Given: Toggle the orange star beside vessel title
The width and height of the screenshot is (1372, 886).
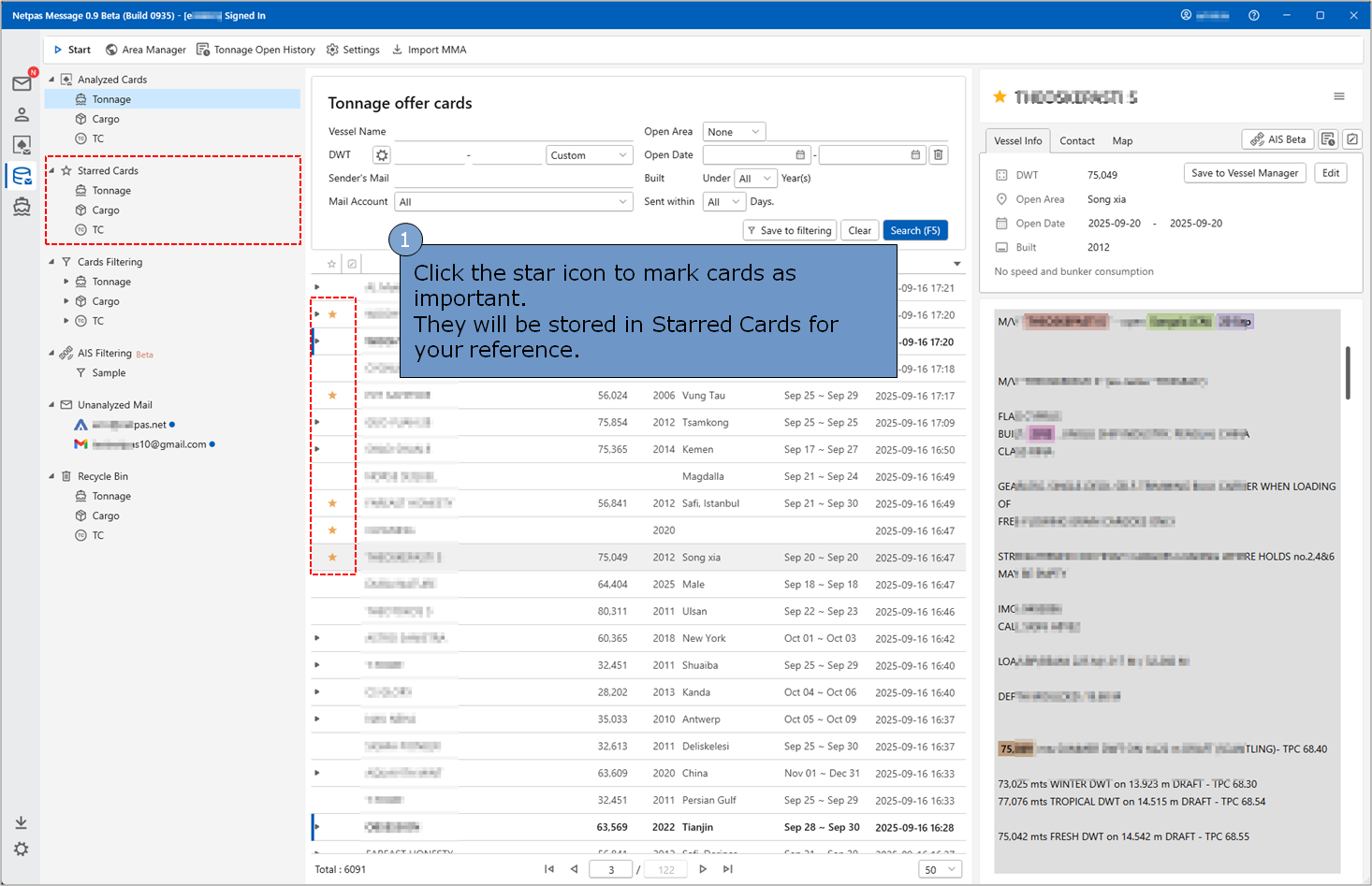Looking at the screenshot, I should point(1000,97).
